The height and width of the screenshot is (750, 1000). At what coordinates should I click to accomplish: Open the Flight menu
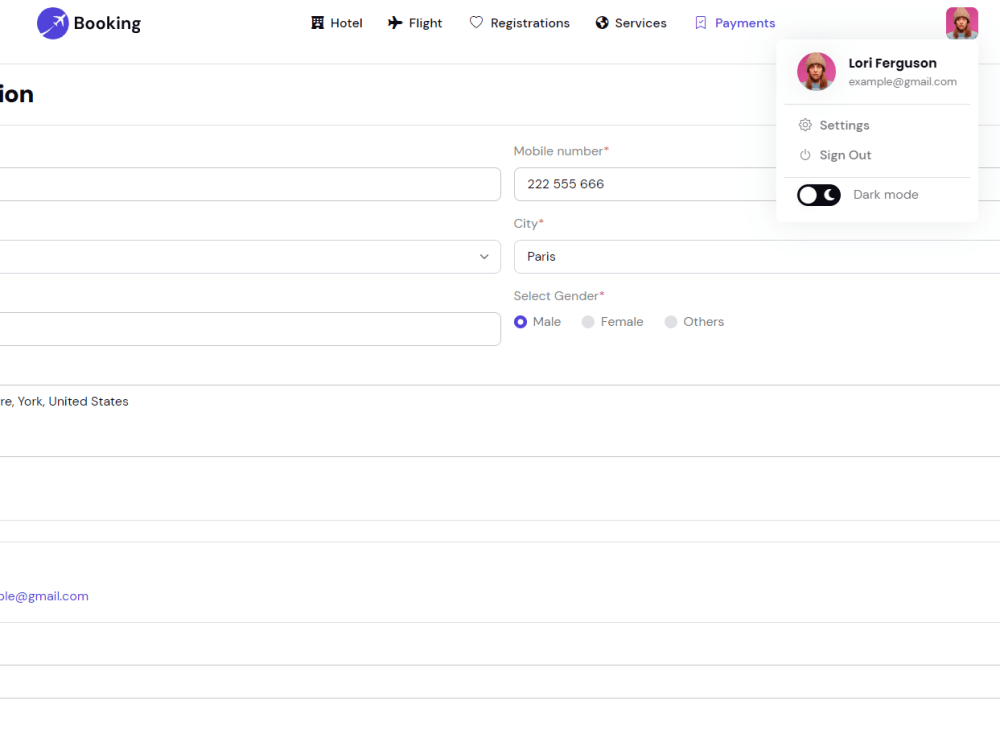[x=415, y=23]
